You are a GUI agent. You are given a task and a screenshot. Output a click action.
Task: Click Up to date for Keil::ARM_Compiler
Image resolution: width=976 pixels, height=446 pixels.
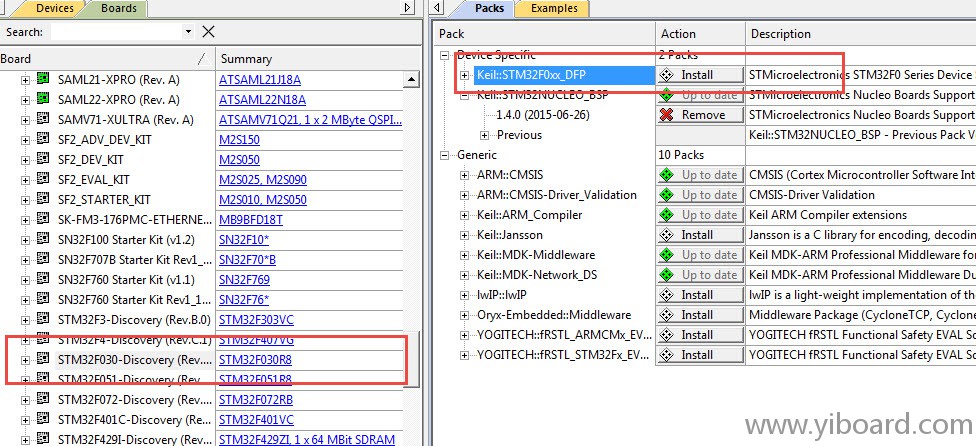[x=700, y=215]
